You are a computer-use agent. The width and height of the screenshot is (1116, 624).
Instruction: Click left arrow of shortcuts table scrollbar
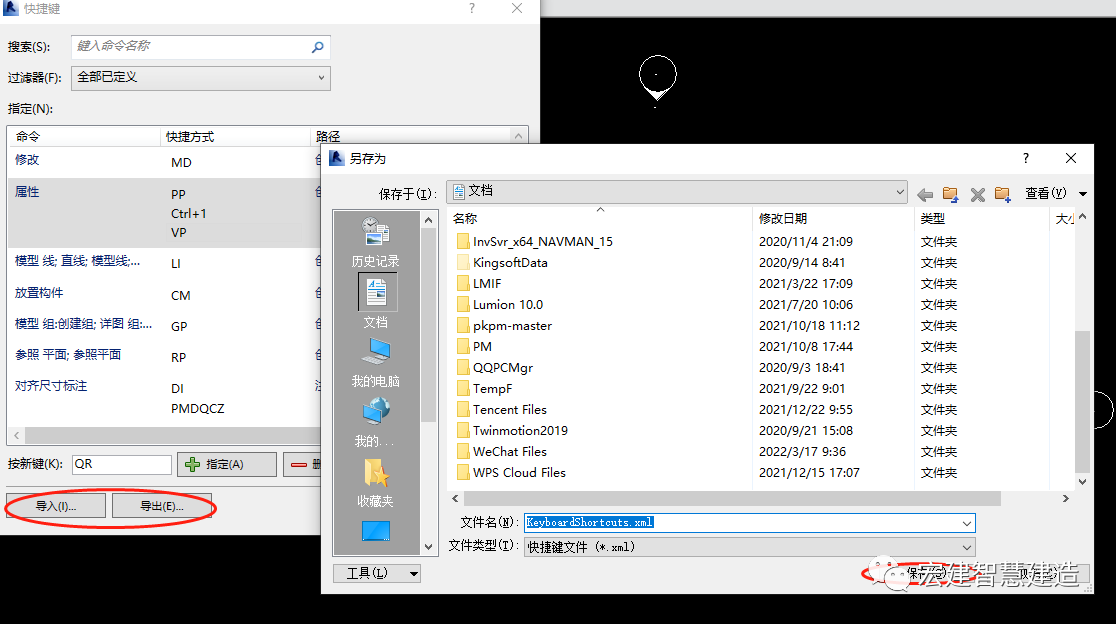(16, 435)
